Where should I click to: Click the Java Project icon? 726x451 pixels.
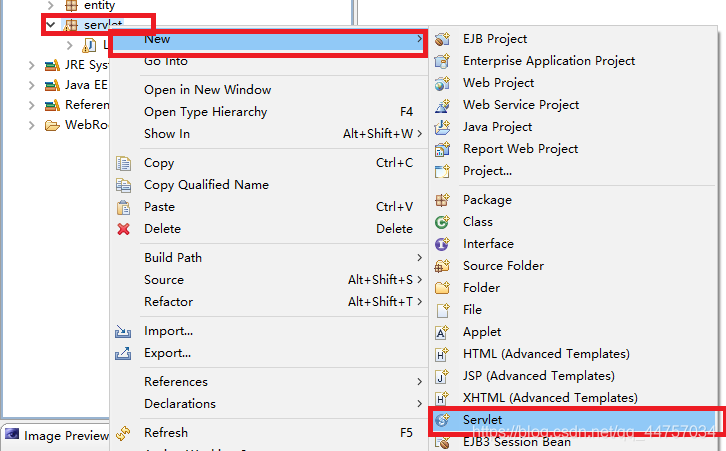point(443,127)
